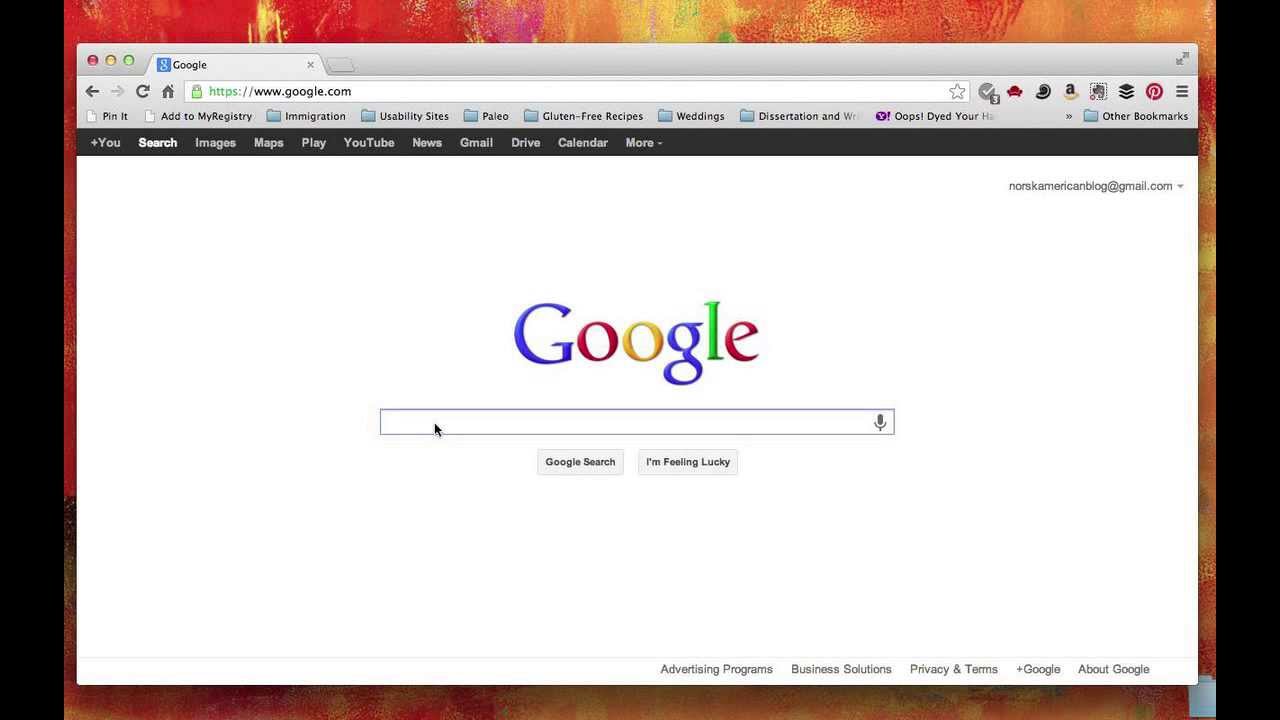The image size is (1280, 720).
Task: Open the home page icon
Action: click(168, 91)
